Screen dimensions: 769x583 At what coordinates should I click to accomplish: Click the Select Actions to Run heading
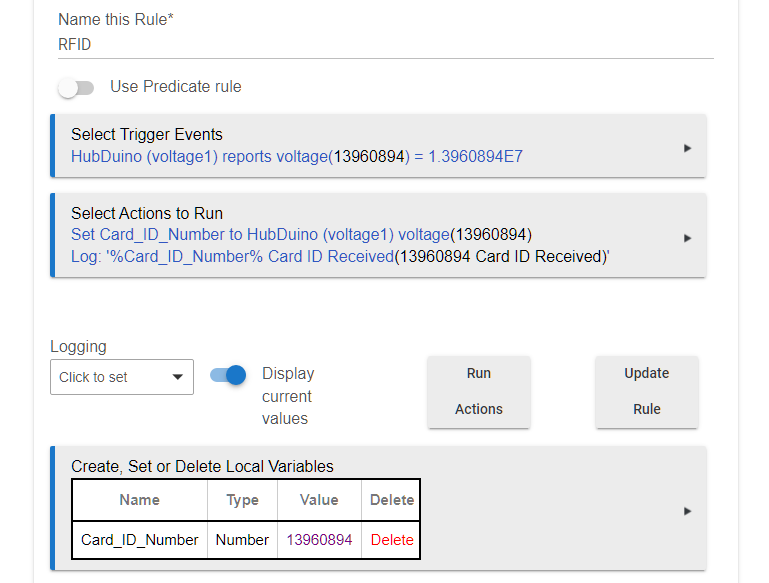pos(147,213)
